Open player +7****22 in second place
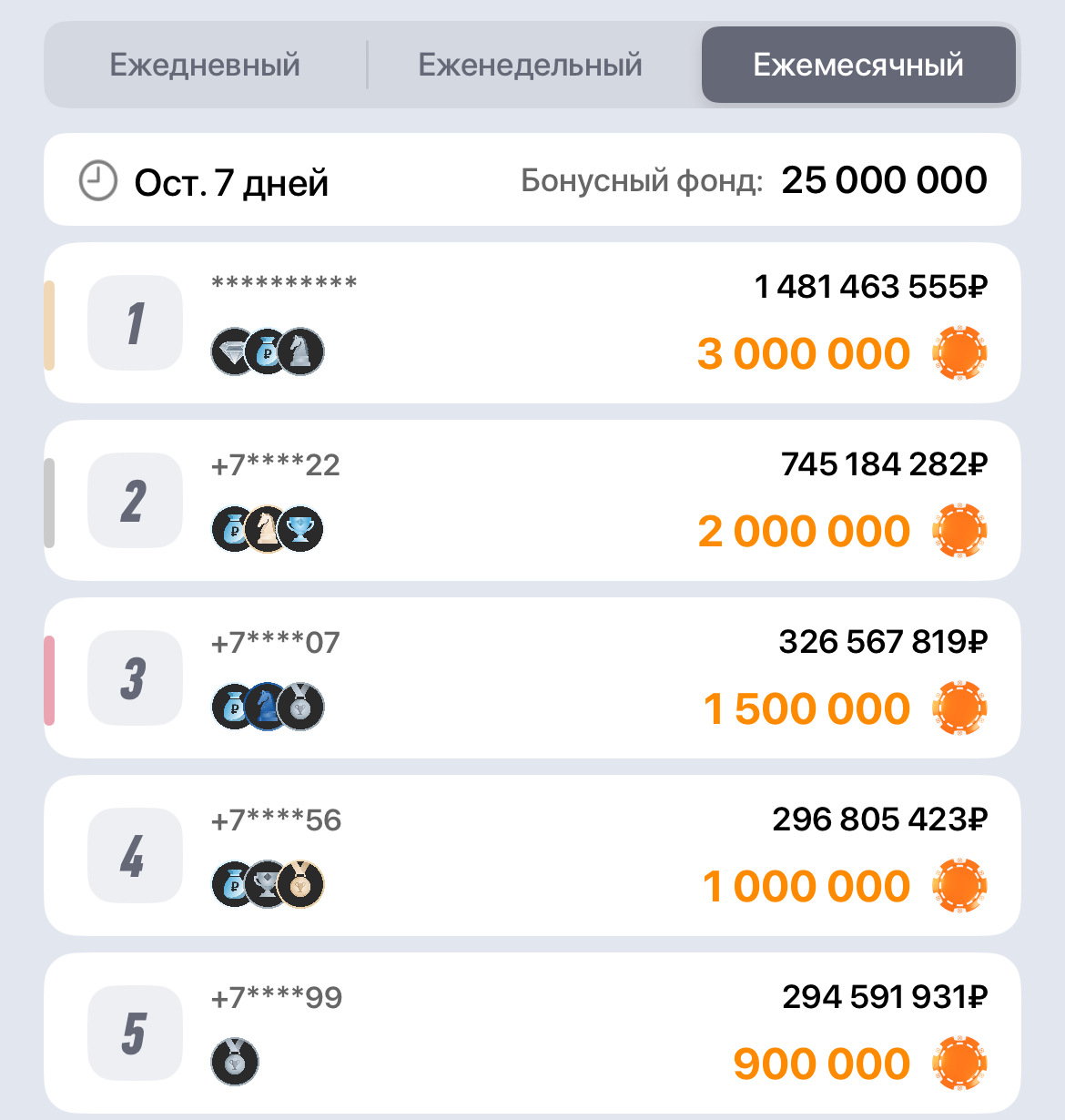 (x=276, y=465)
